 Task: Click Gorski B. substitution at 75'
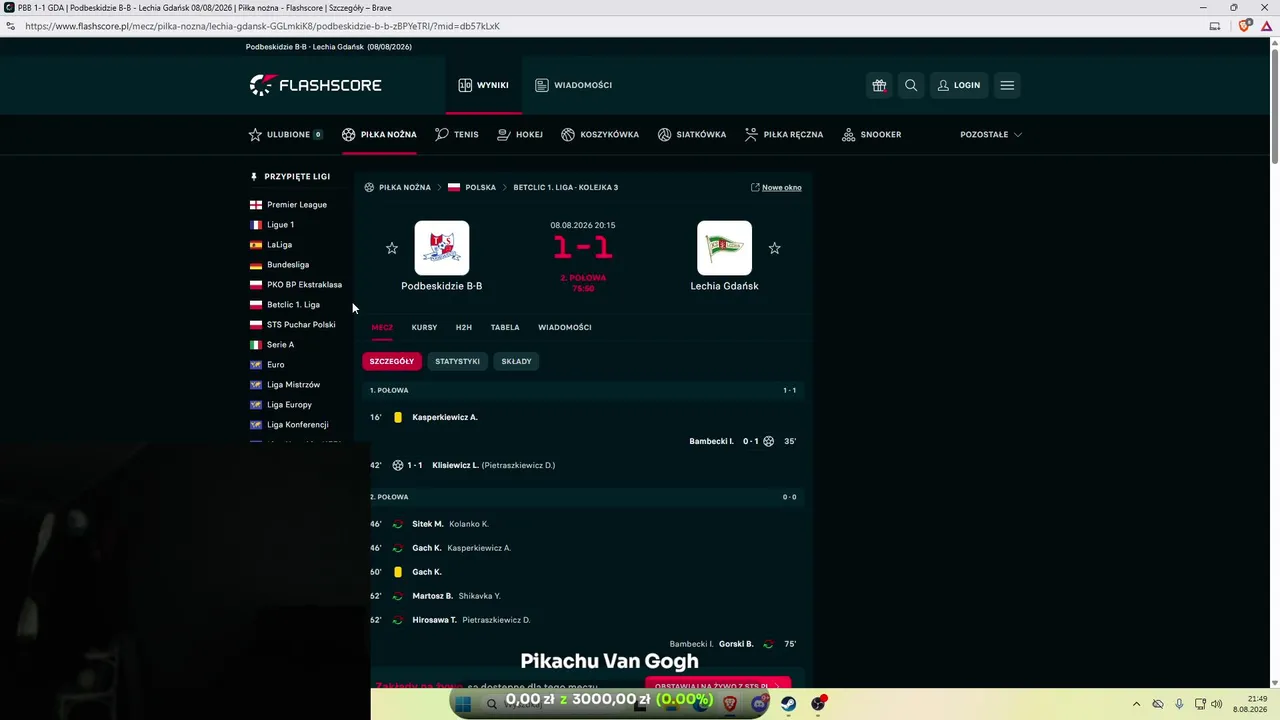click(x=736, y=644)
